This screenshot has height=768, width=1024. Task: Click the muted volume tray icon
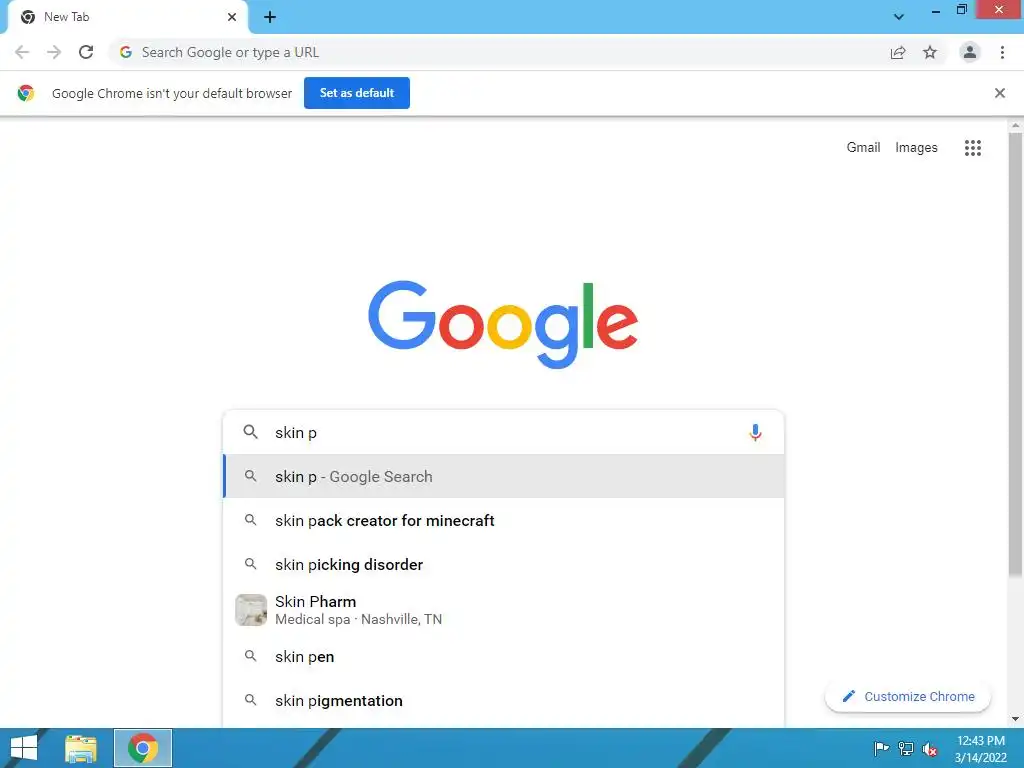pos(929,749)
